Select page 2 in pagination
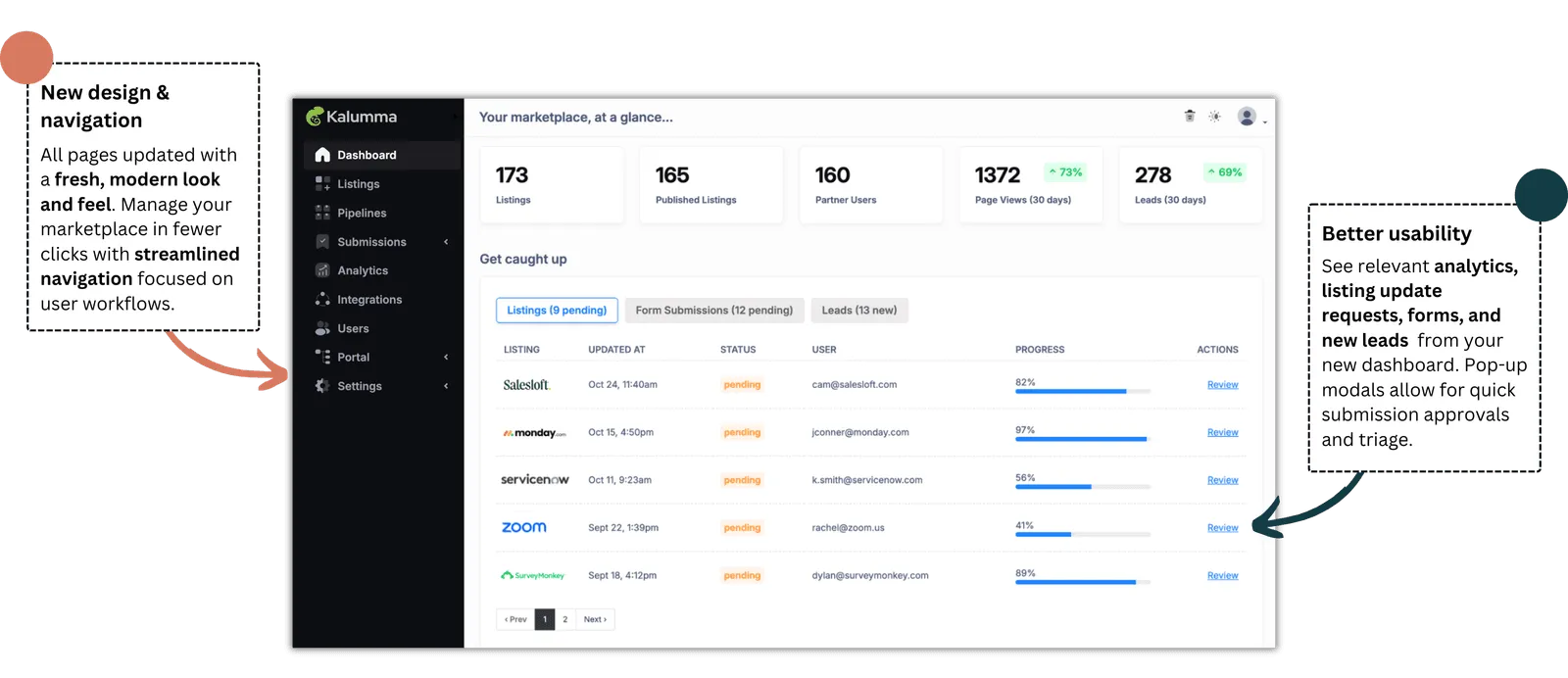Image resolution: width=1568 pixels, height=678 pixels. (565, 619)
